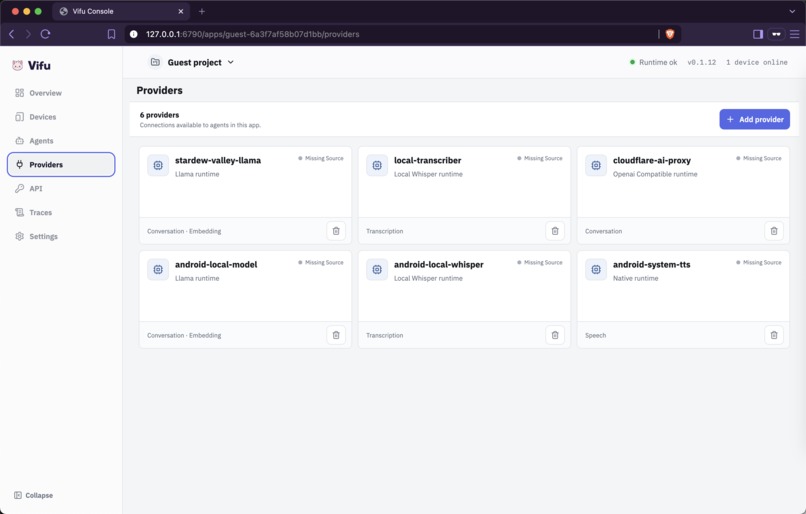Reload the current page
806x514 pixels.
45,34
